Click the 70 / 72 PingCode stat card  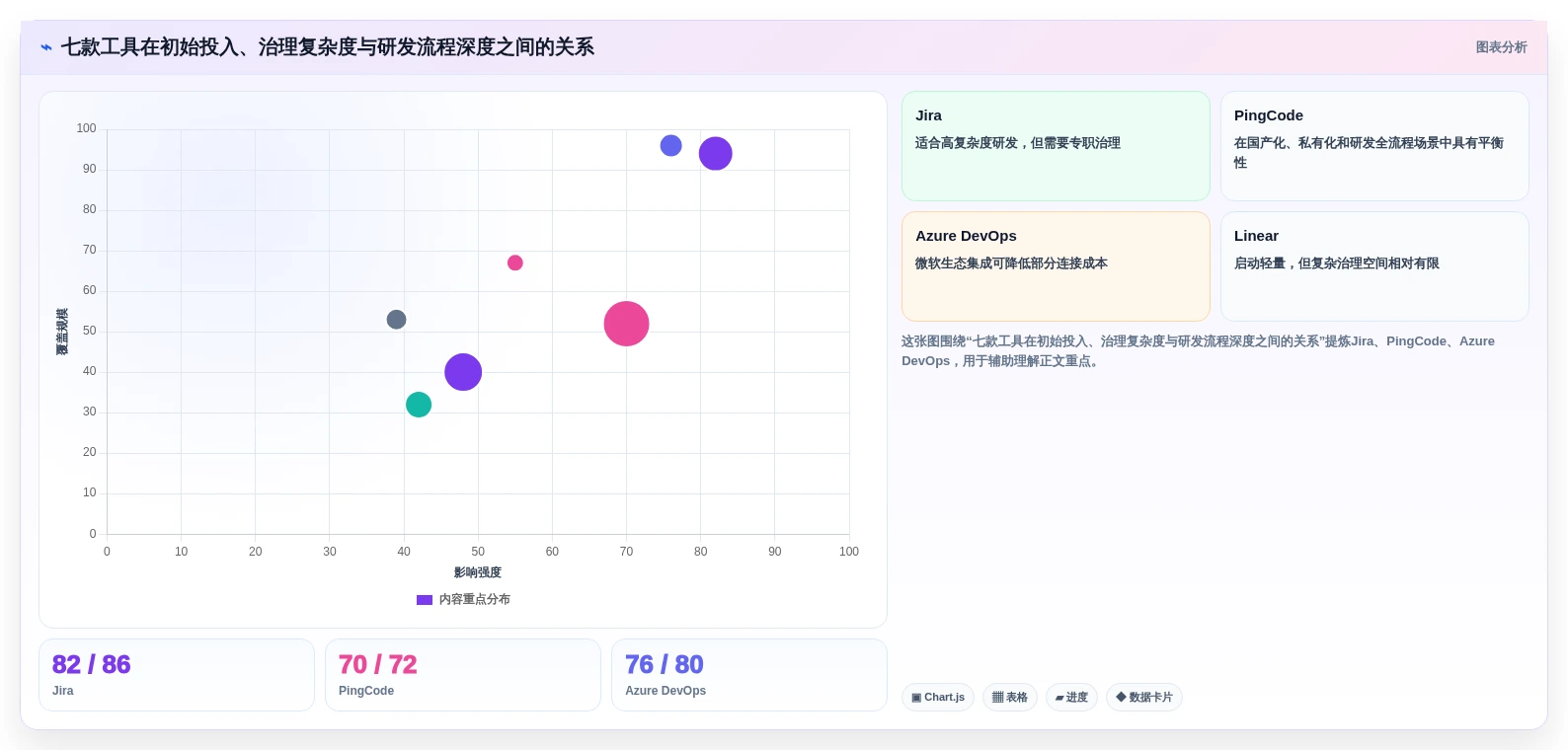[x=463, y=675]
